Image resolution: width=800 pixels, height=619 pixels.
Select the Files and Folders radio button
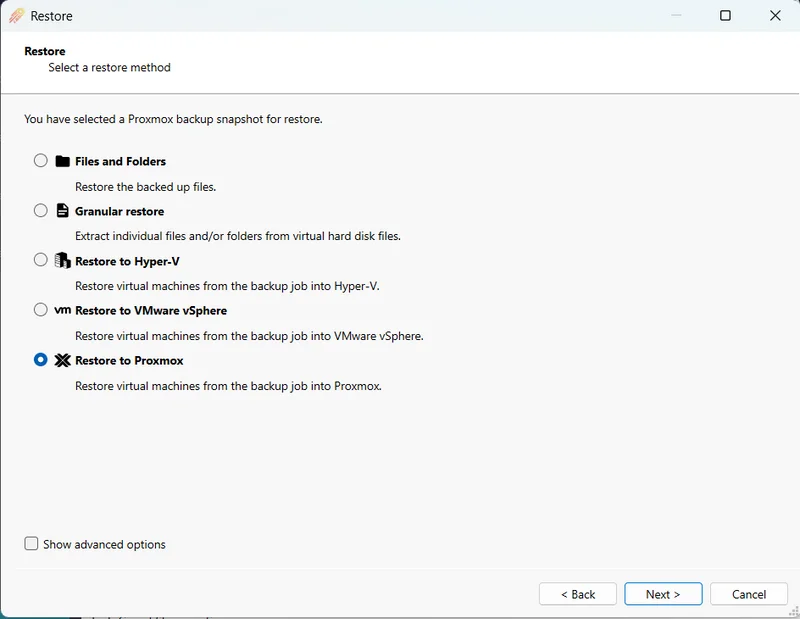coord(41,160)
